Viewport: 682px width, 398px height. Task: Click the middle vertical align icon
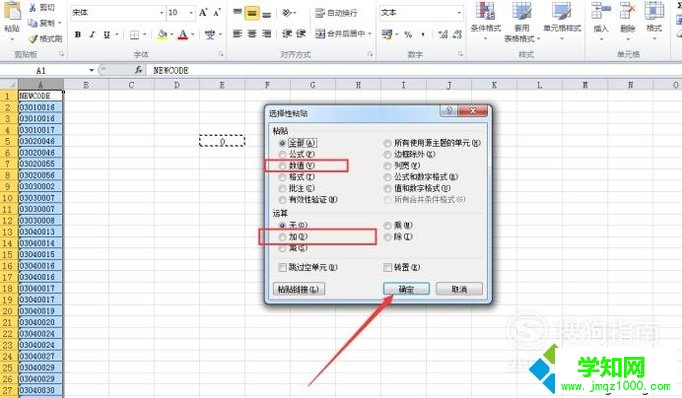point(252,13)
